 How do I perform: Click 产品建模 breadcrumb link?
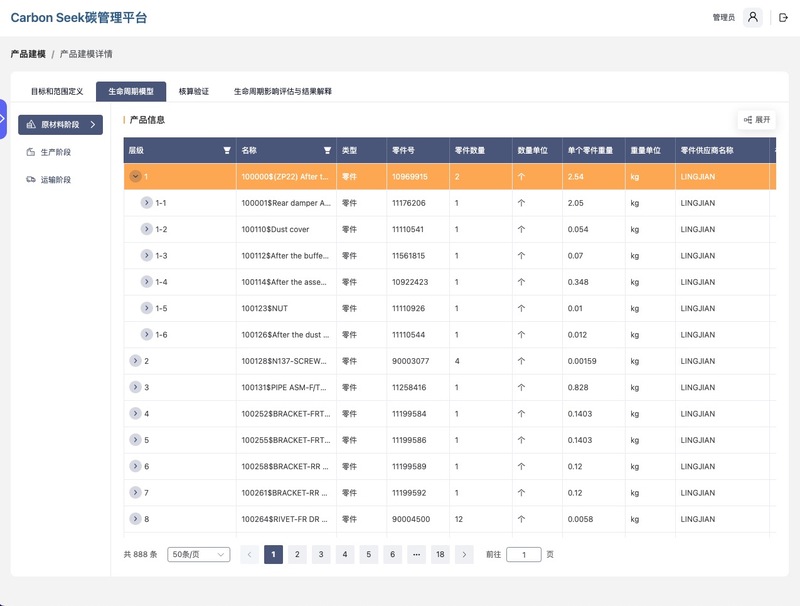[28, 54]
